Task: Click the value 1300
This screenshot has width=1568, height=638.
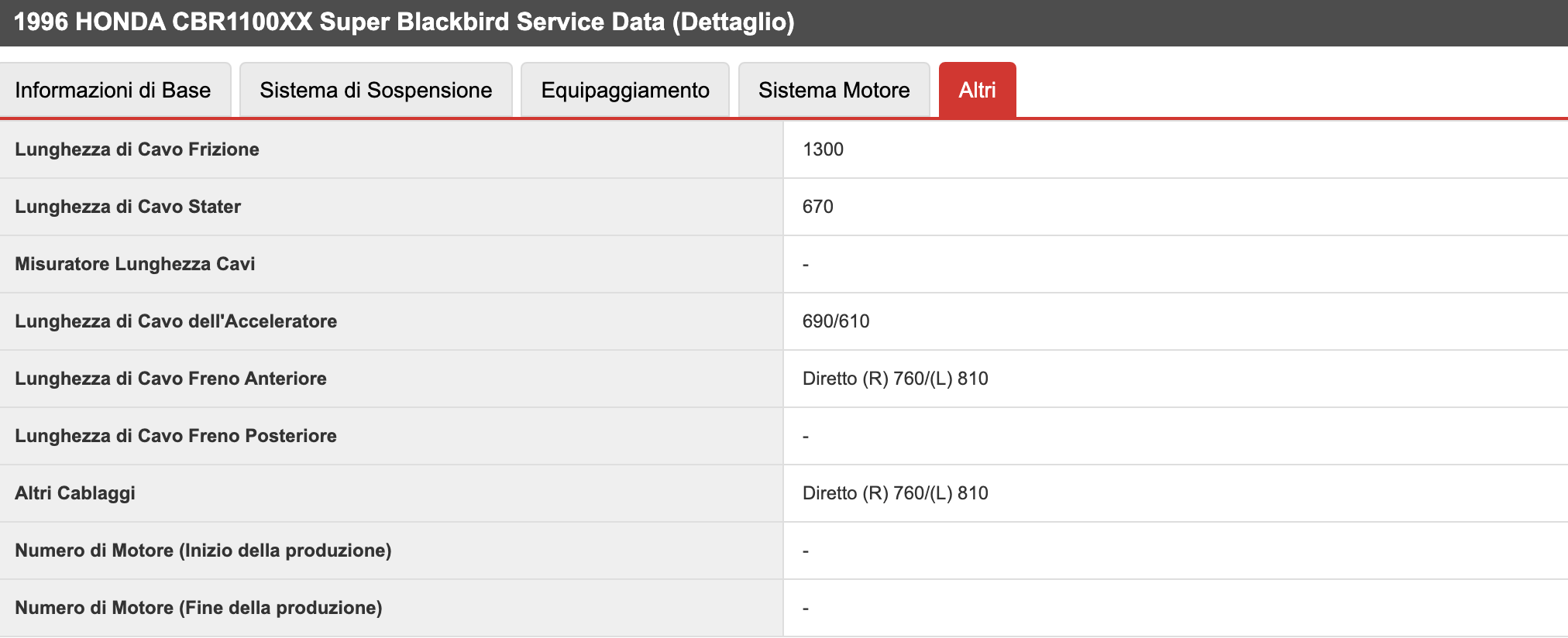Action: point(823,149)
